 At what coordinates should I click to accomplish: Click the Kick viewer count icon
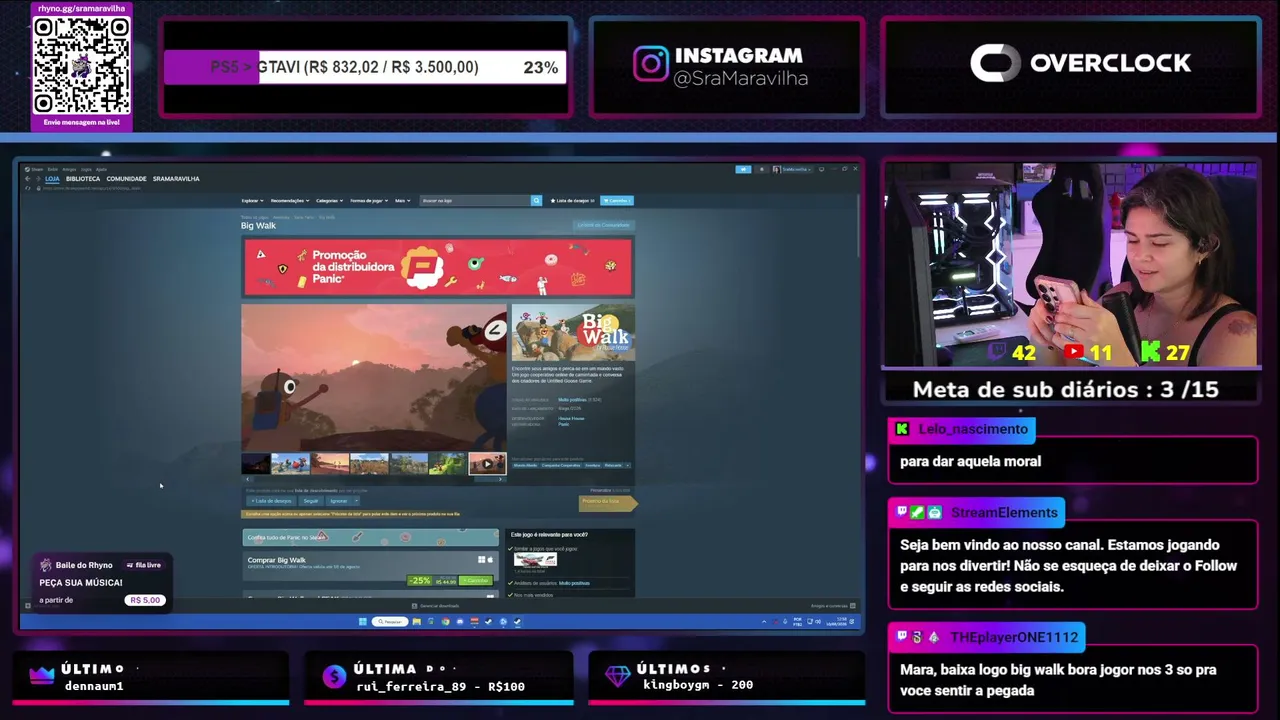pyautogui.click(x=1151, y=352)
